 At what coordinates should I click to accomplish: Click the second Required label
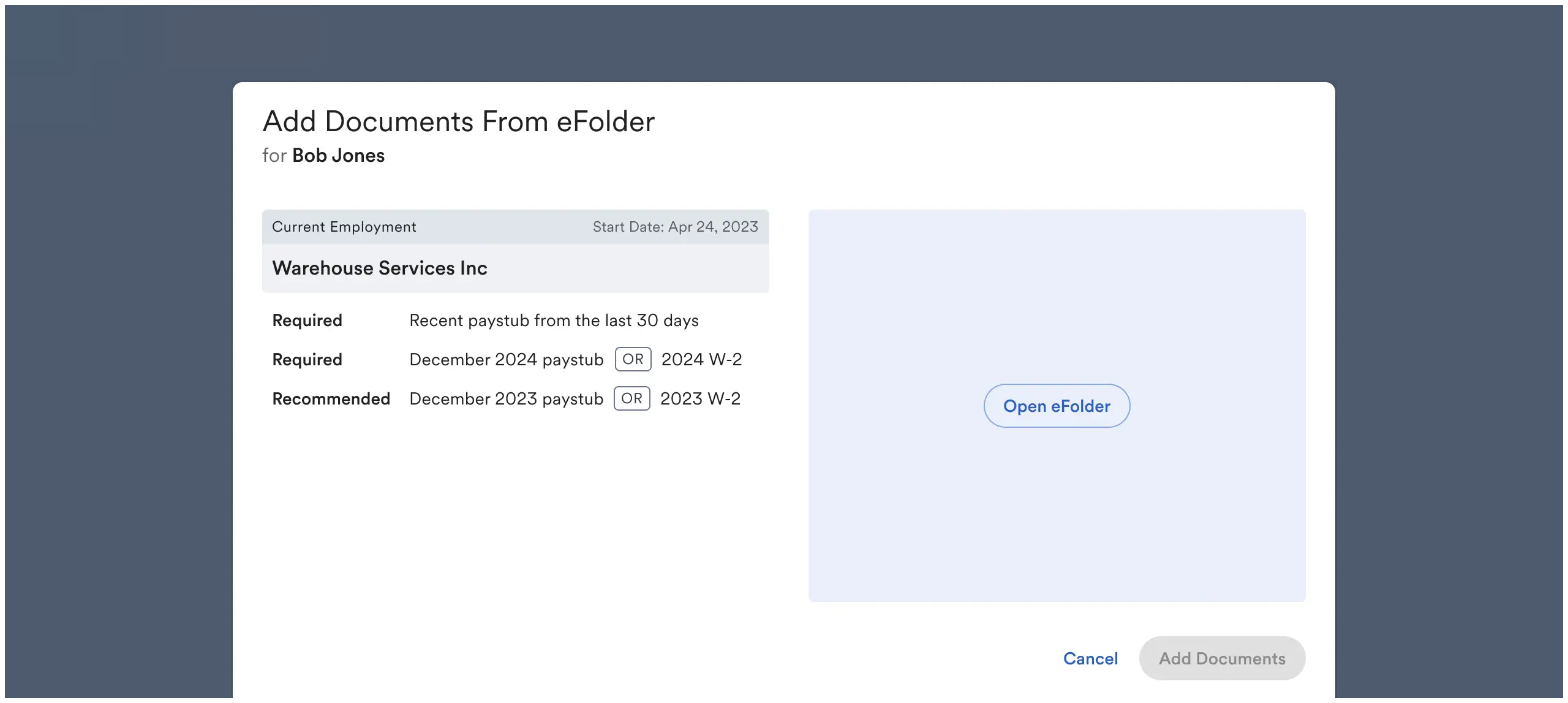[x=306, y=359]
